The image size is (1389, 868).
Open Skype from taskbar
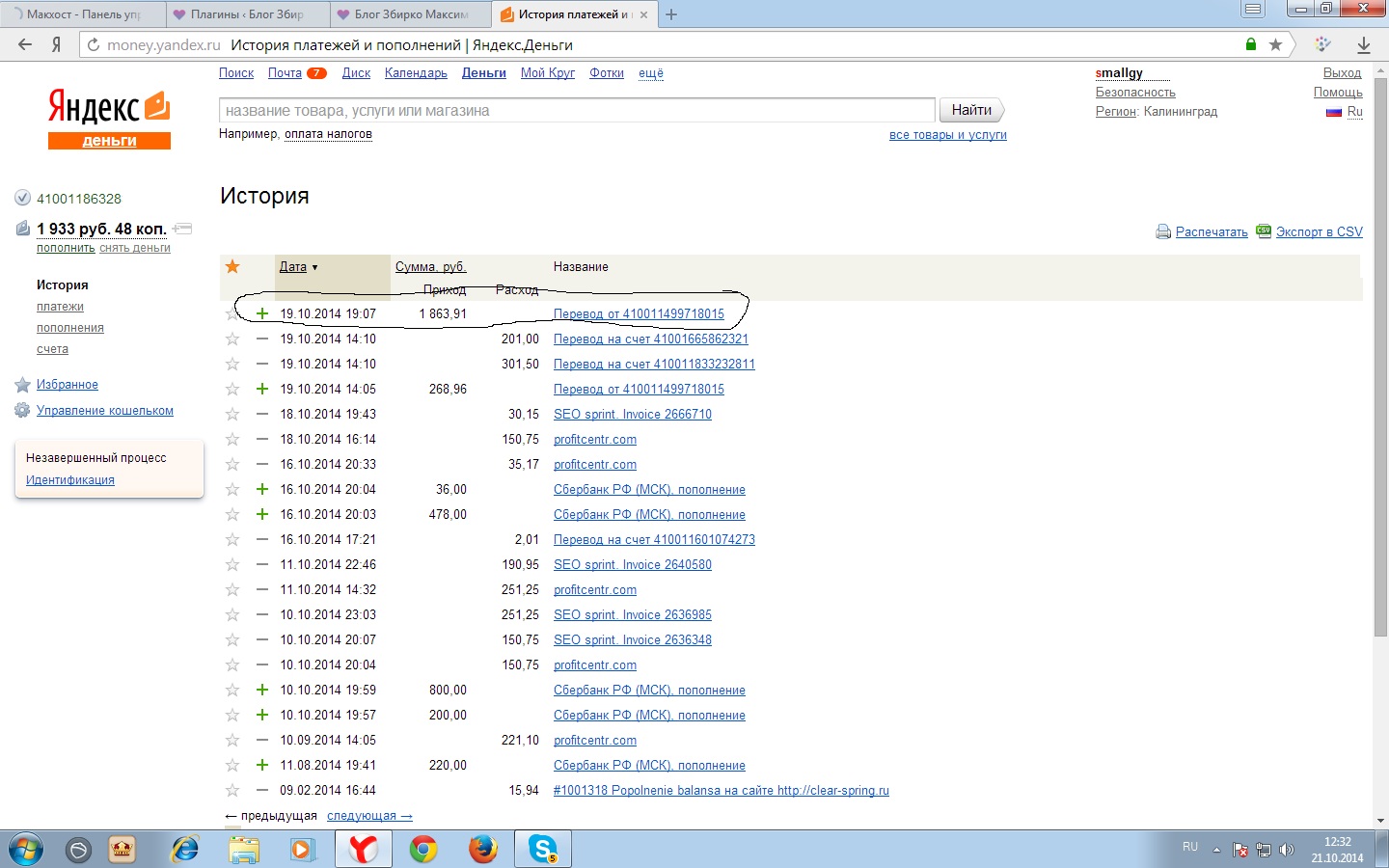543,850
